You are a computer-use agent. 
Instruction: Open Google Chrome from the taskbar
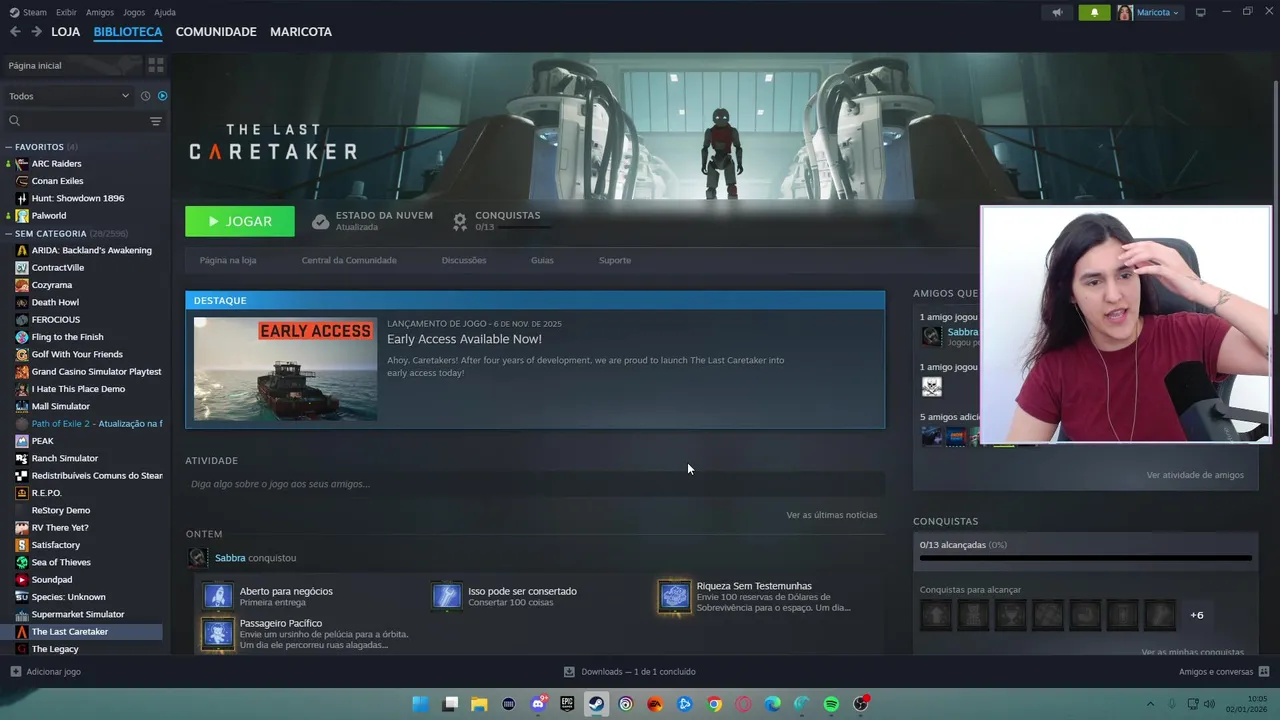click(714, 704)
